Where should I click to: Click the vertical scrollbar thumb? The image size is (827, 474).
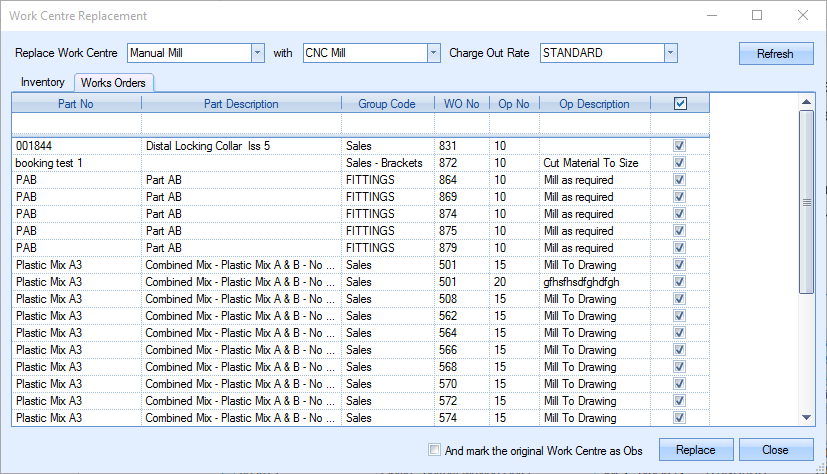(806, 201)
